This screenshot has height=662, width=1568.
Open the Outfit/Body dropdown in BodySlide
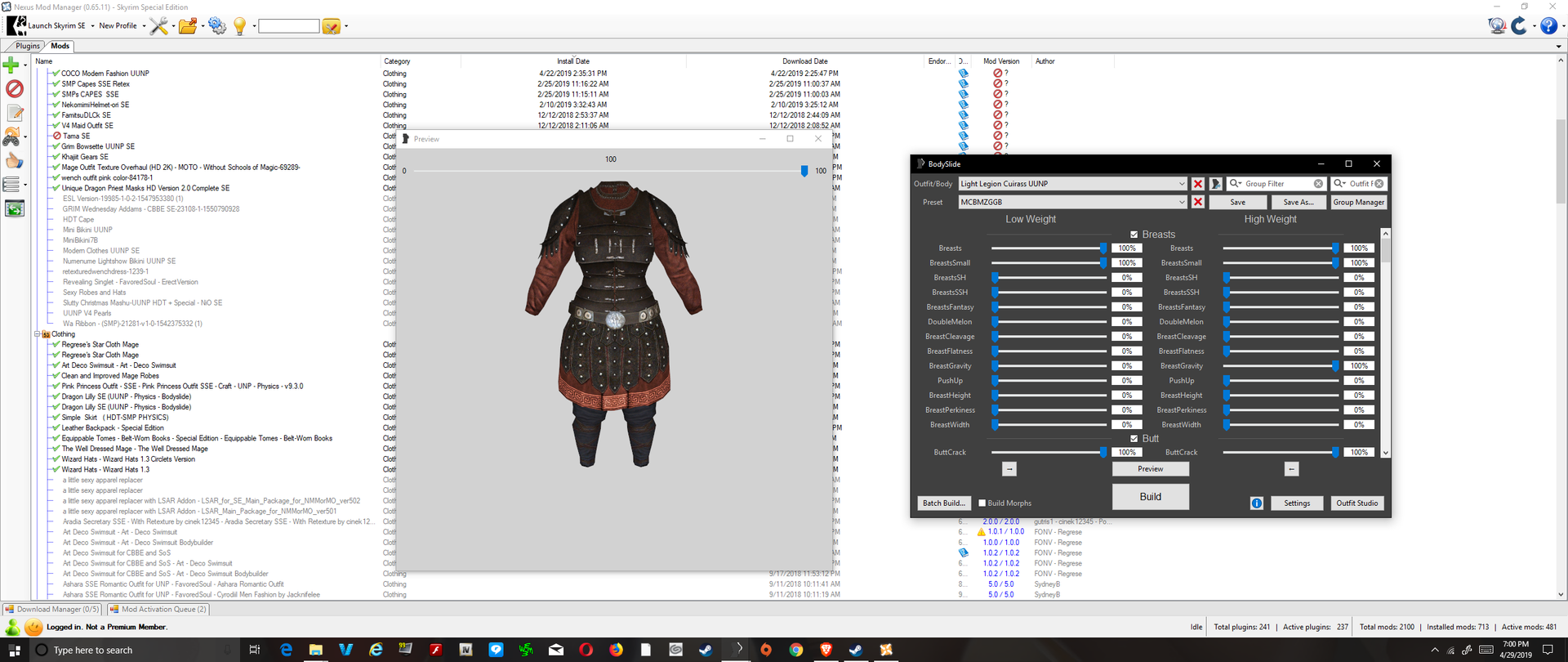(x=1181, y=184)
